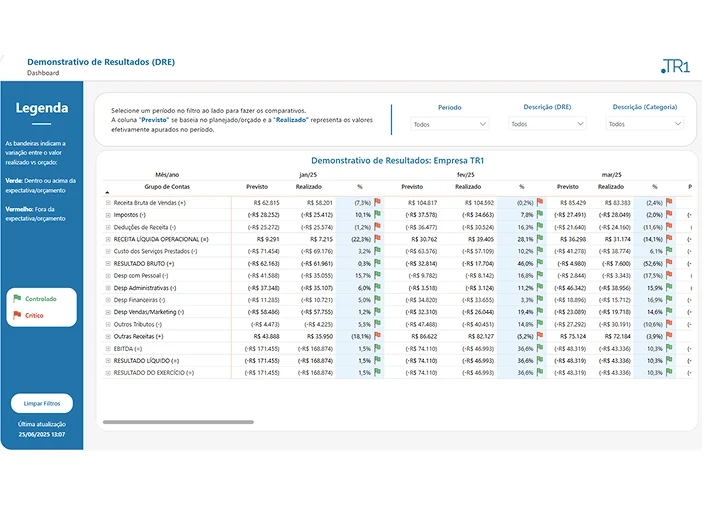Expand the EBITDA row
Viewport: 706px width, 506px height.
pos(108,348)
